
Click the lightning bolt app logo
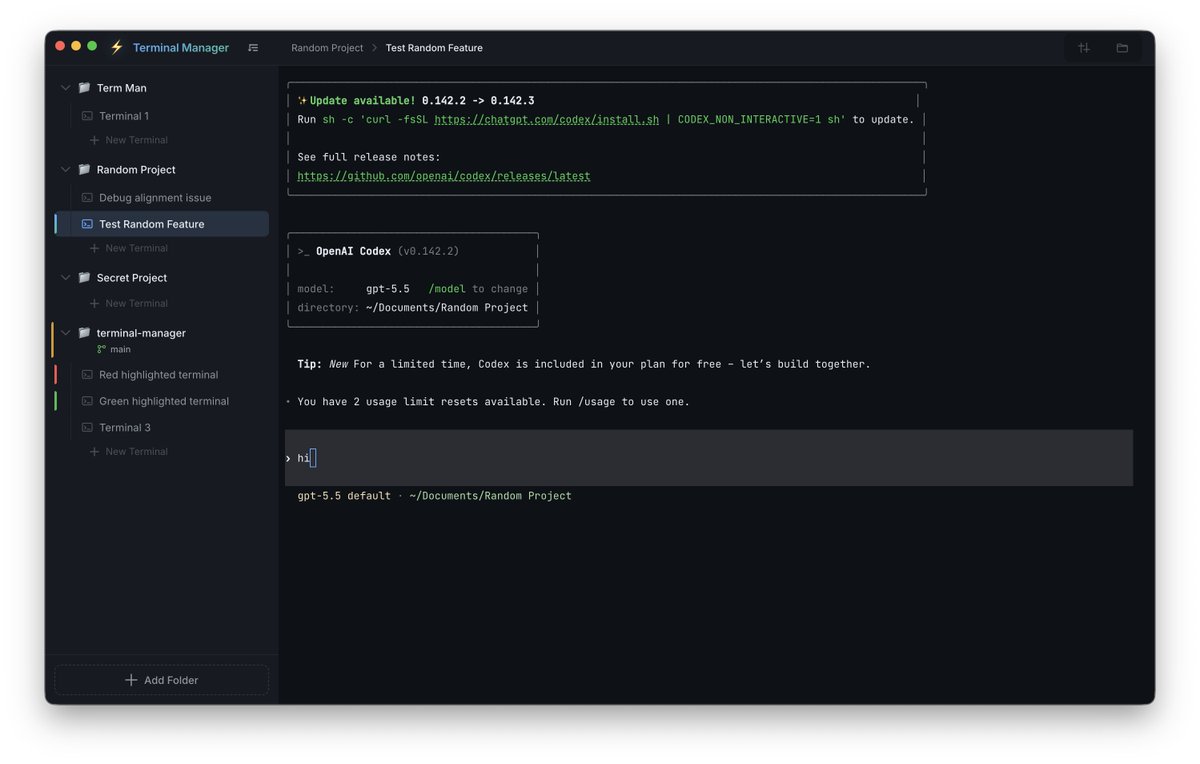[116, 47]
